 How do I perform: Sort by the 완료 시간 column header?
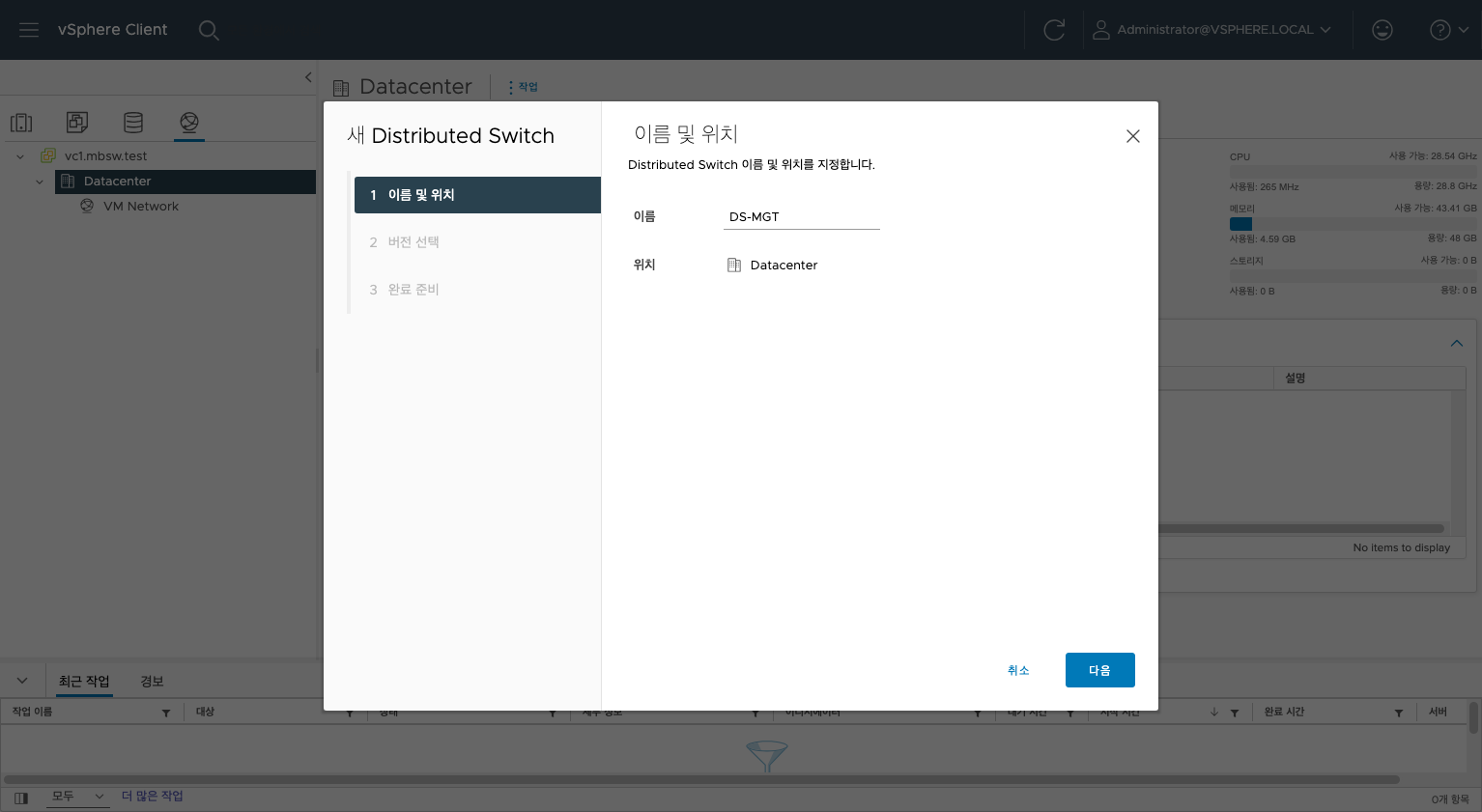[x=1284, y=712]
